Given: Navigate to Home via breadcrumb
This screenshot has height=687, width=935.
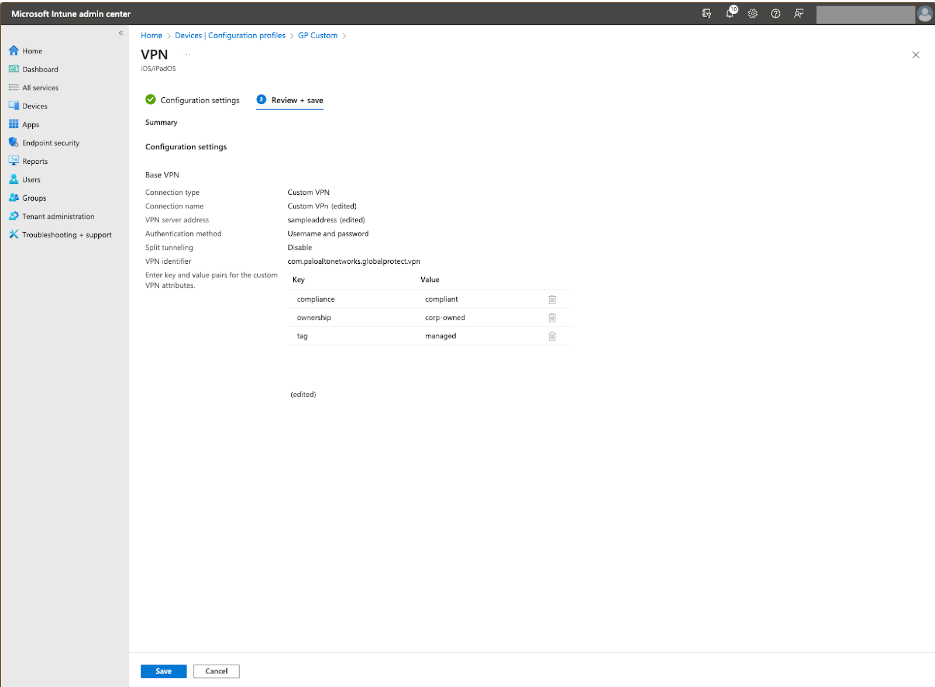Looking at the screenshot, I should 151,35.
